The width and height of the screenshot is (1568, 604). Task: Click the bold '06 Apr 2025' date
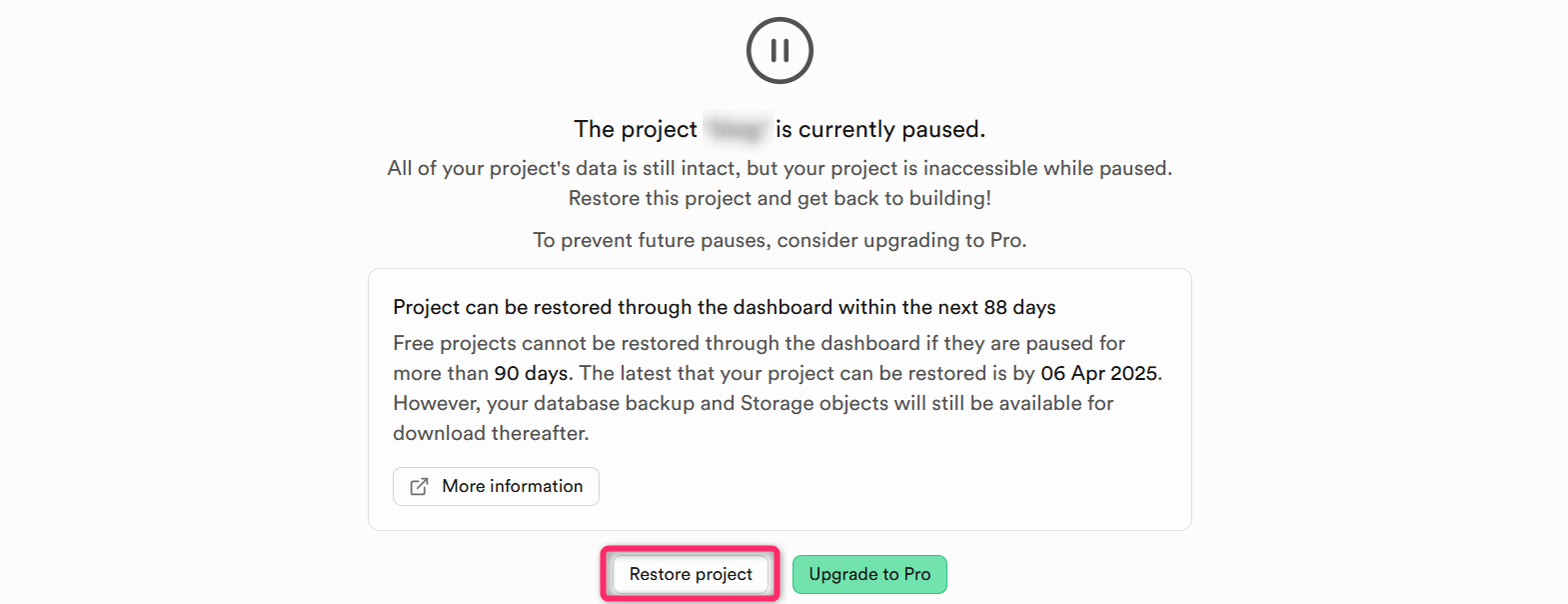1098,373
